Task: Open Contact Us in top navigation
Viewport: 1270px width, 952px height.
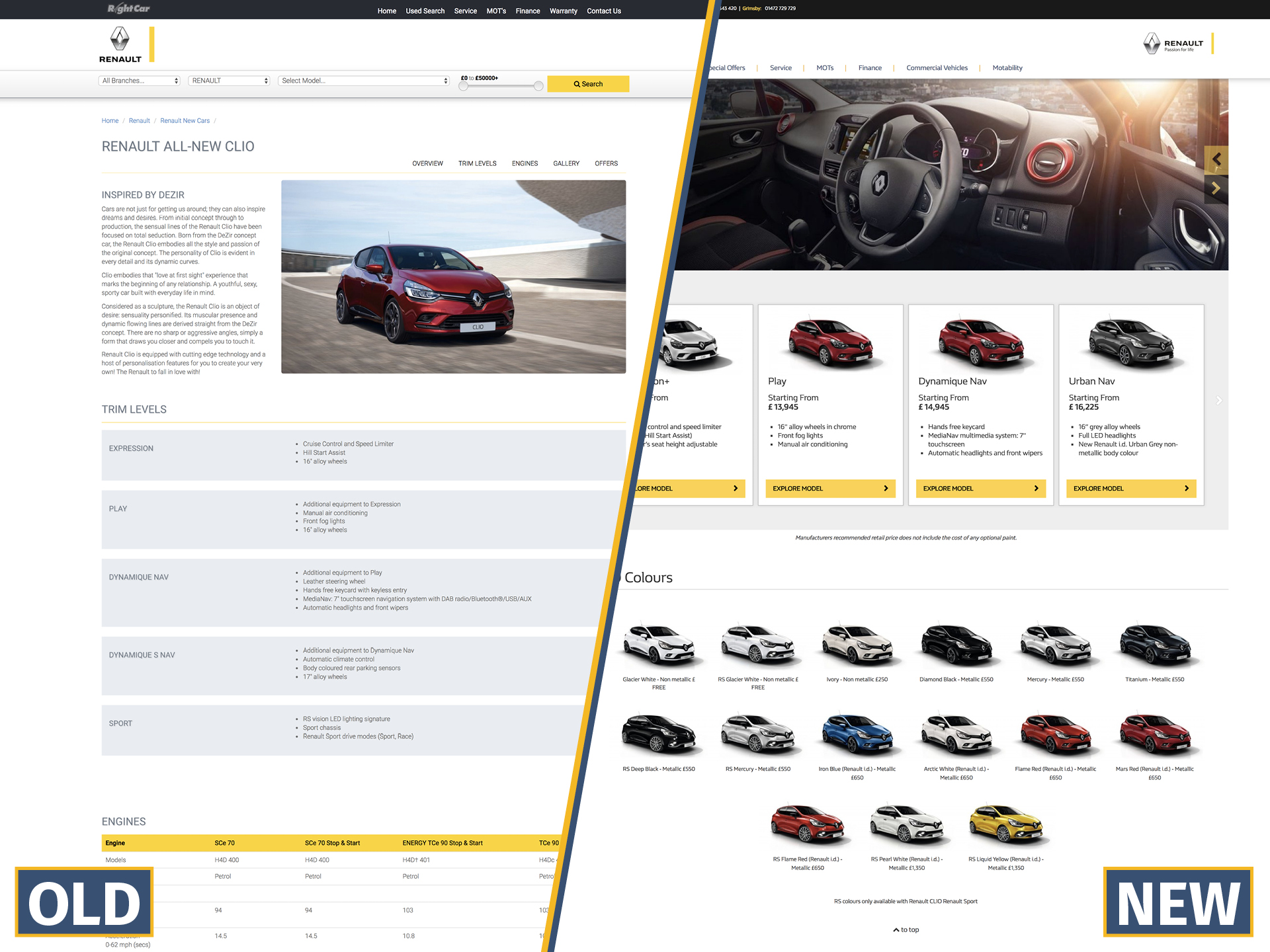Action: 604,11
